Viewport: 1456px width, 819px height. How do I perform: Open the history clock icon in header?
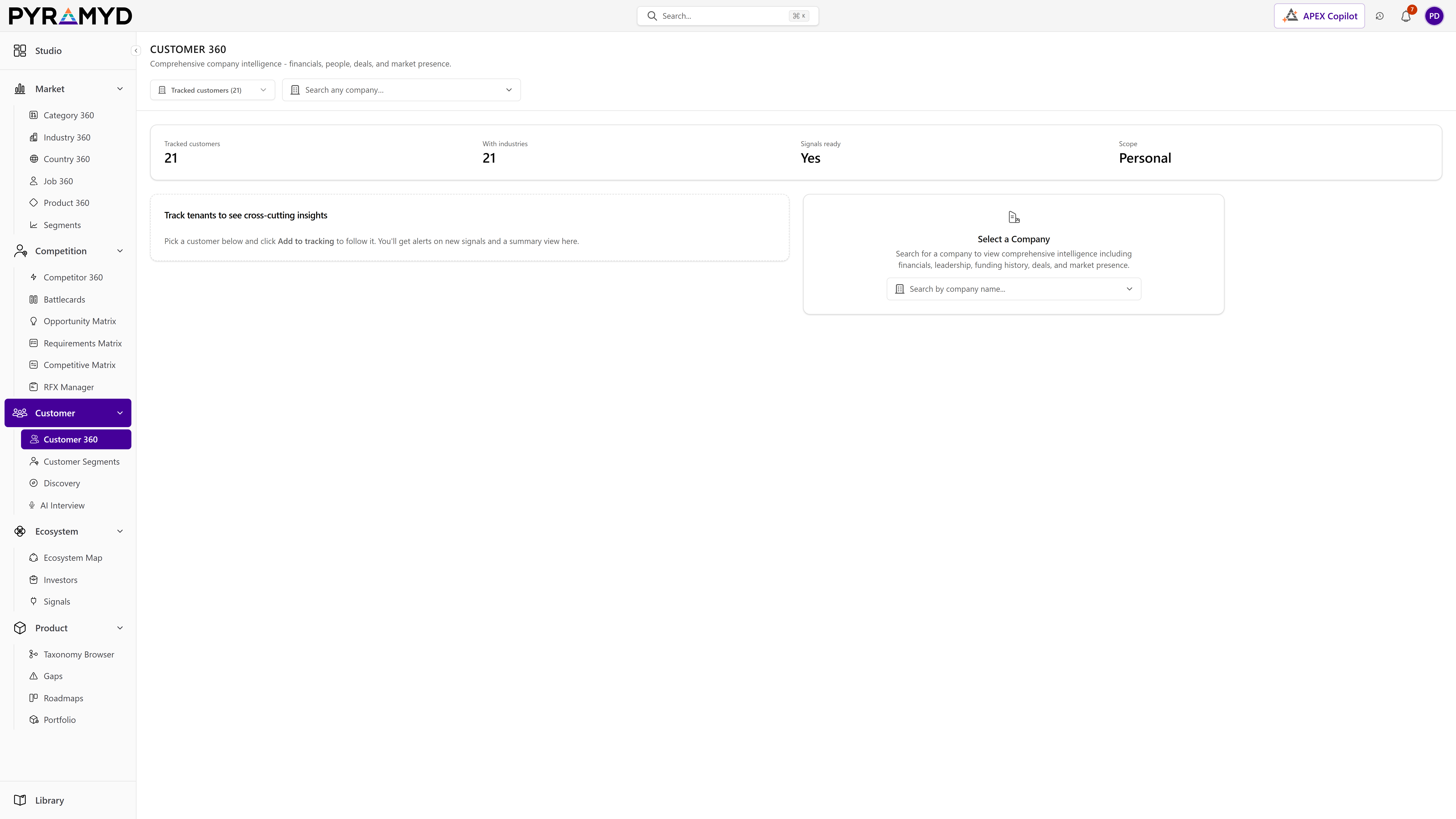[x=1380, y=16]
